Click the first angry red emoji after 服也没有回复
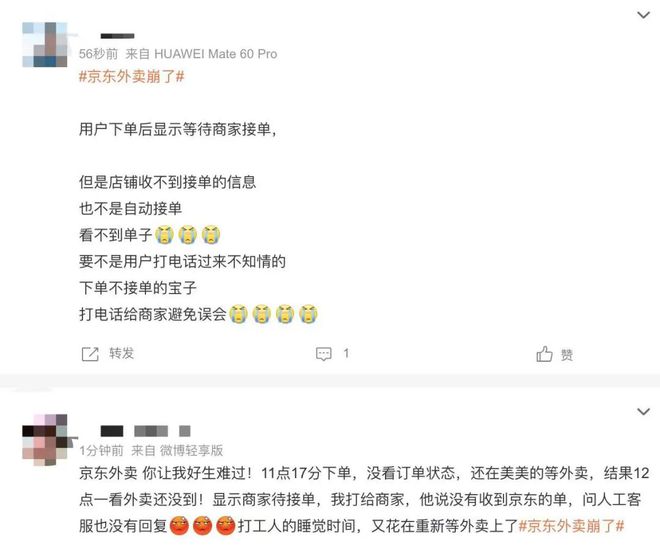The image size is (660, 549). tap(179, 526)
